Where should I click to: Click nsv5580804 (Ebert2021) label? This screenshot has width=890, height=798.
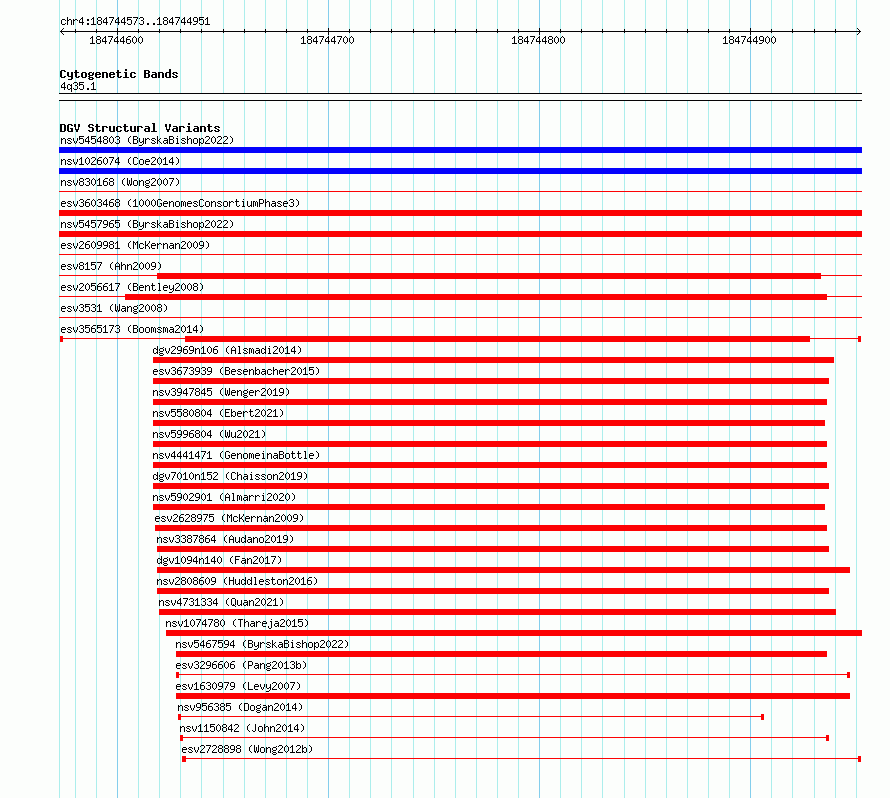point(218,413)
